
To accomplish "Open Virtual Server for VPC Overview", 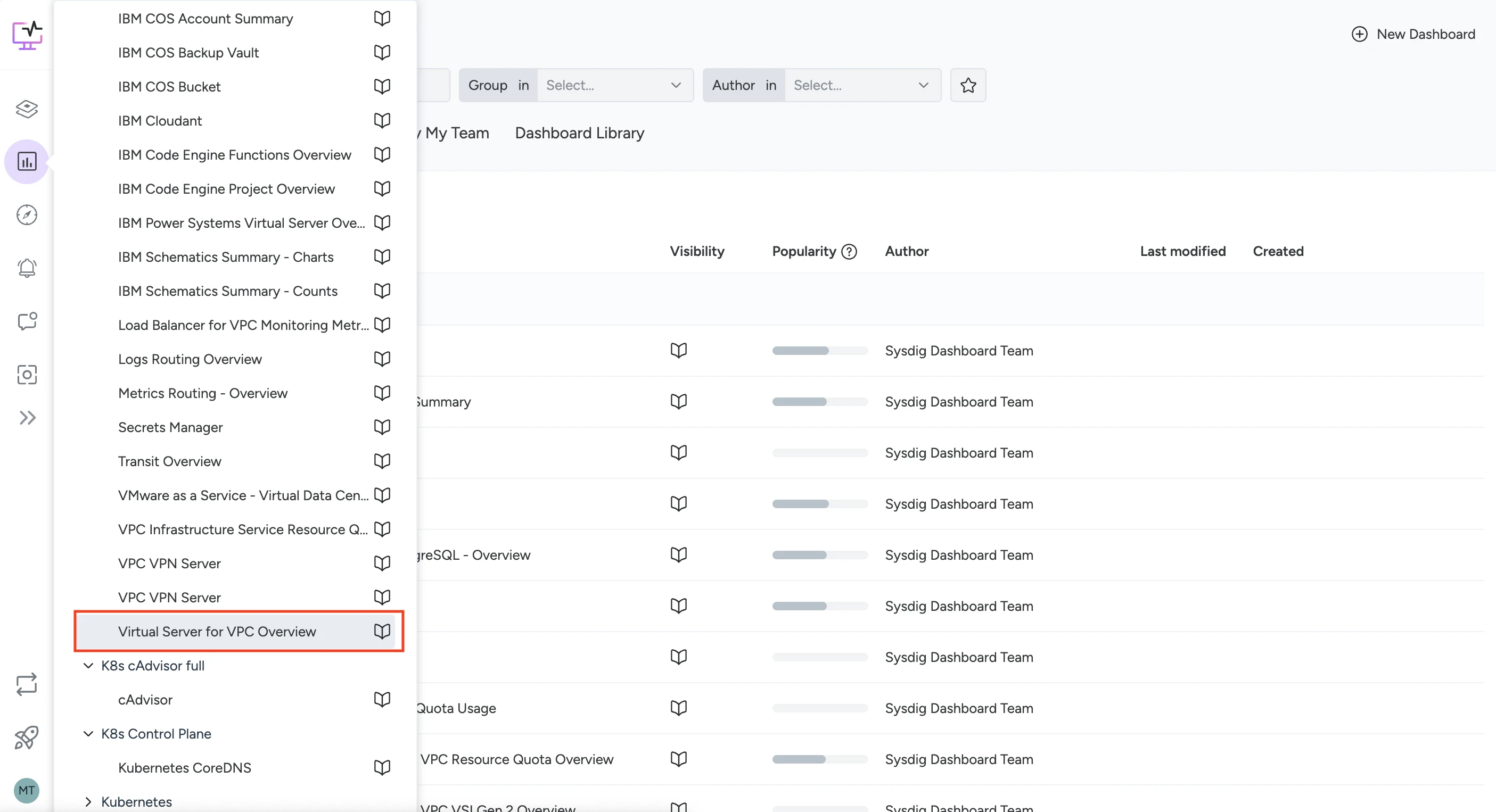I will (x=236, y=631).
